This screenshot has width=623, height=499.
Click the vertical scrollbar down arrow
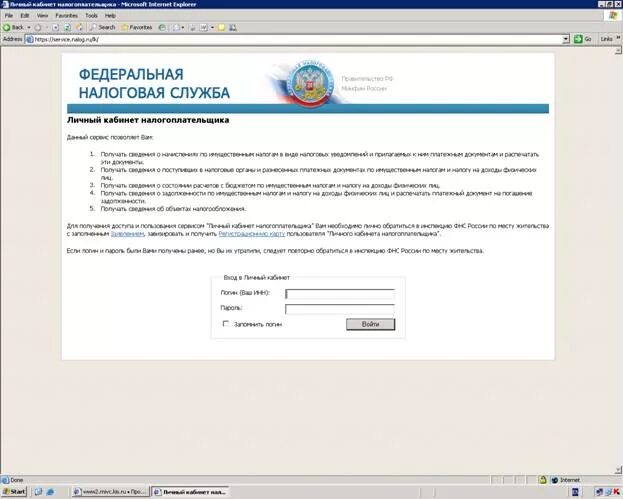point(618,470)
